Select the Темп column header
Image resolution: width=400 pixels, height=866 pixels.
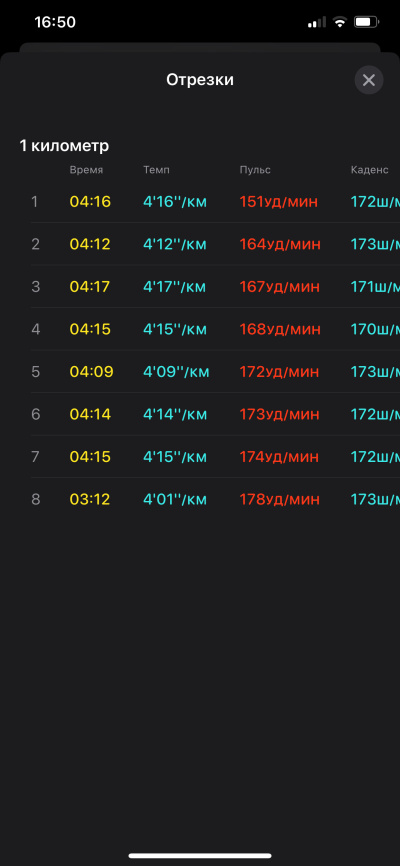point(156,170)
